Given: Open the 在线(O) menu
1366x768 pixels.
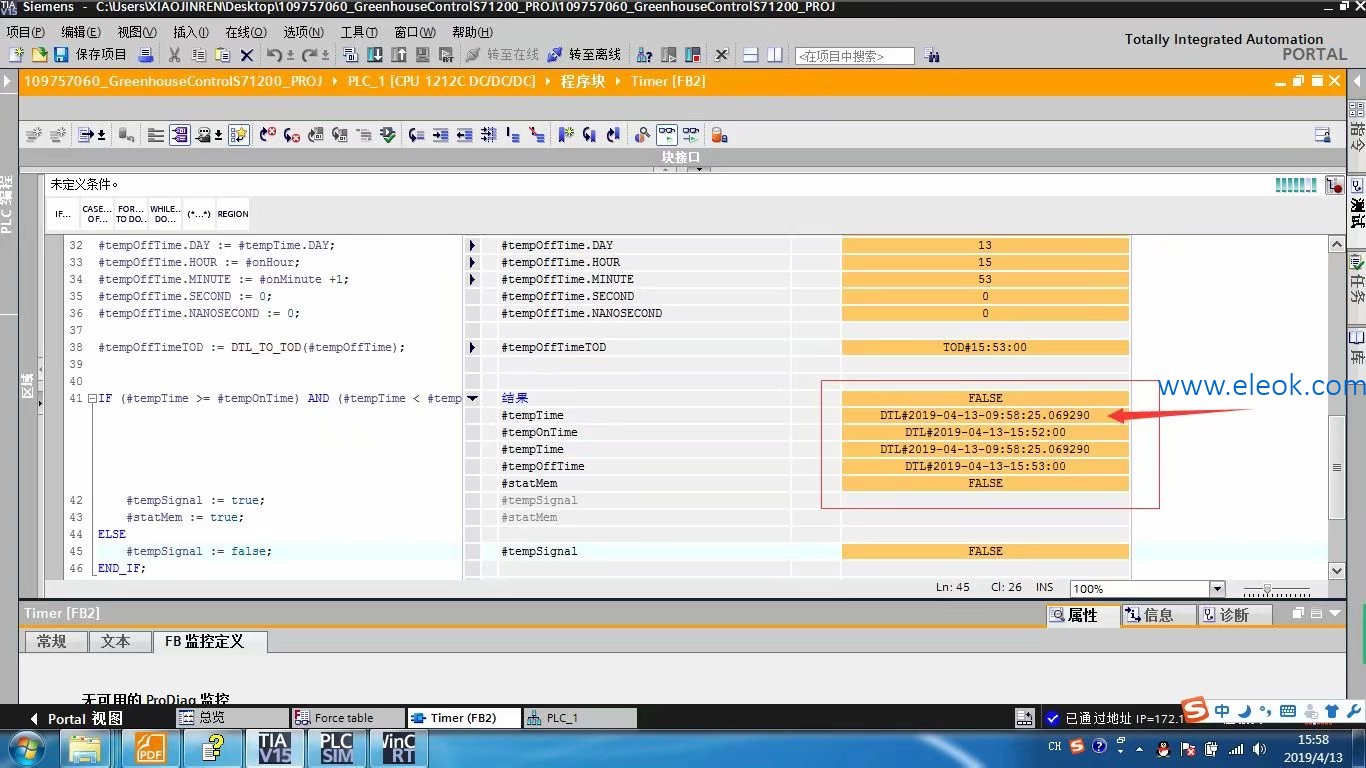Looking at the screenshot, I should tap(246, 32).
